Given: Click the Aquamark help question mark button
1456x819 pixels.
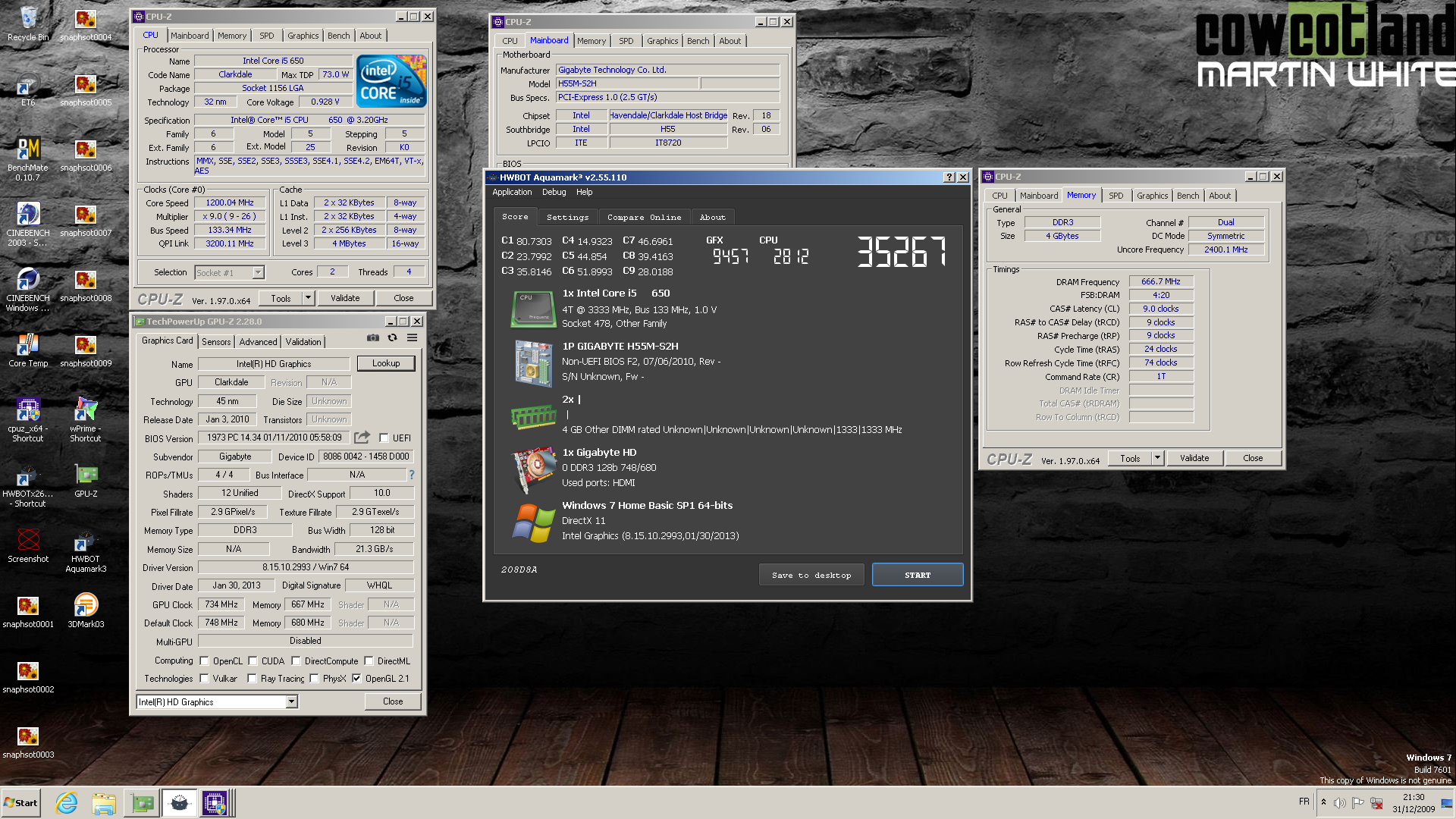Looking at the screenshot, I should point(949,177).
